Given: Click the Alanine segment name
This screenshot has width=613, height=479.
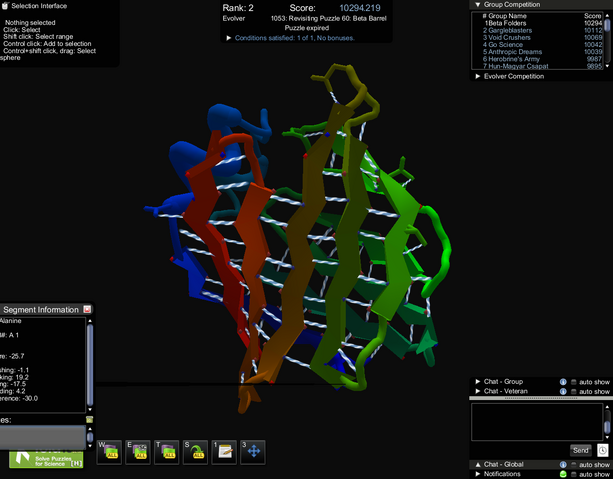Looking at the screenshot, I should (x=11, y=321).
